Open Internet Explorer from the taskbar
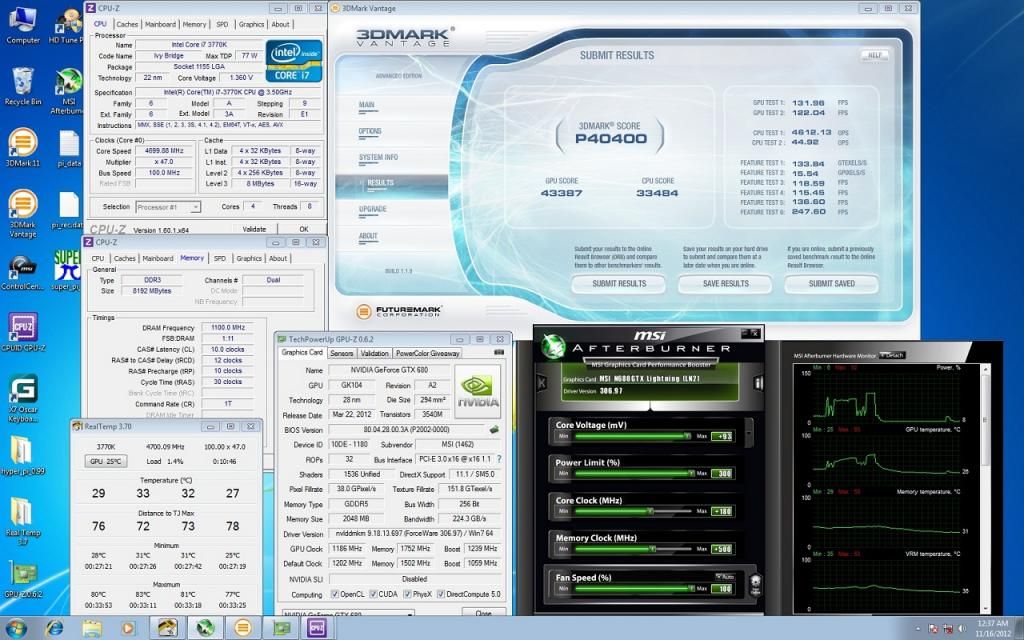1024x640 pixels. pyautogui.click(x=54, y=628)
